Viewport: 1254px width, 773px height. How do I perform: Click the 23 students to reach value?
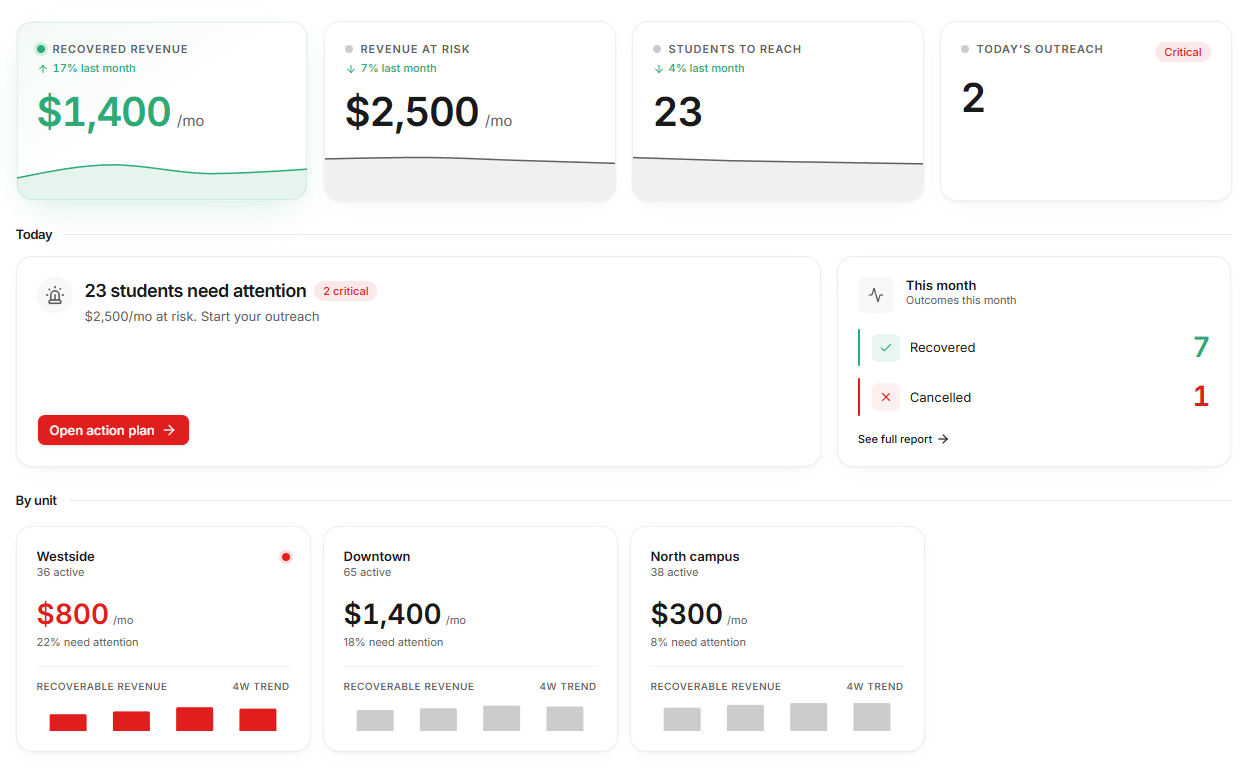point(678,112)
